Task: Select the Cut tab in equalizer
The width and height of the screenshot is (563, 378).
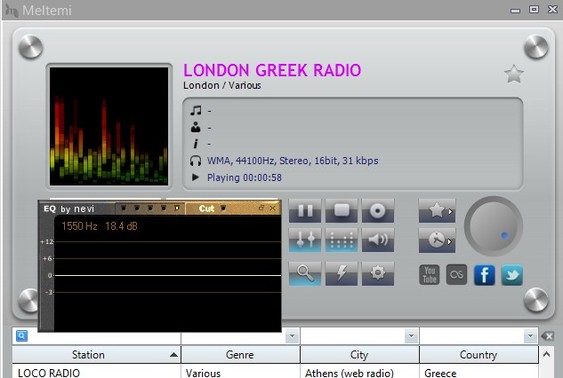Action: point(206,209)
